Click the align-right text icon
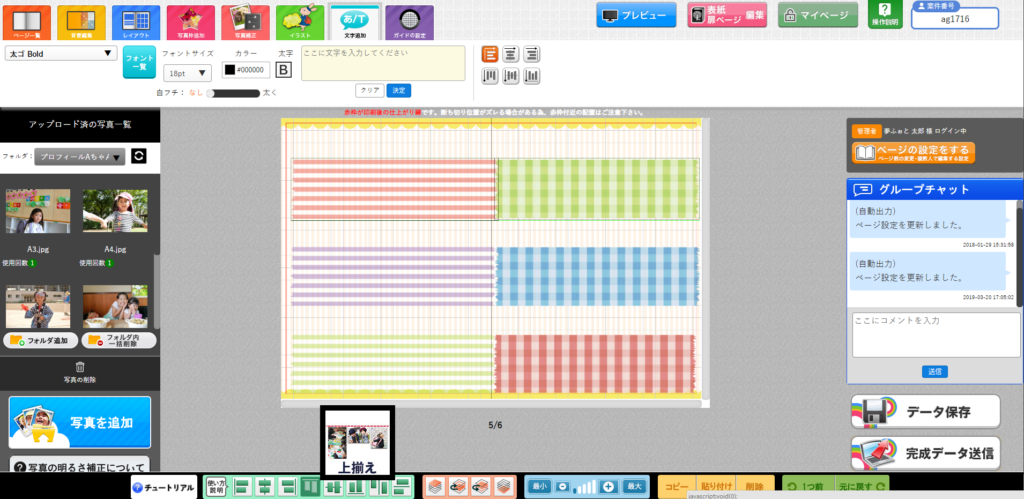1024x499 pixels. tap(532, 54)
